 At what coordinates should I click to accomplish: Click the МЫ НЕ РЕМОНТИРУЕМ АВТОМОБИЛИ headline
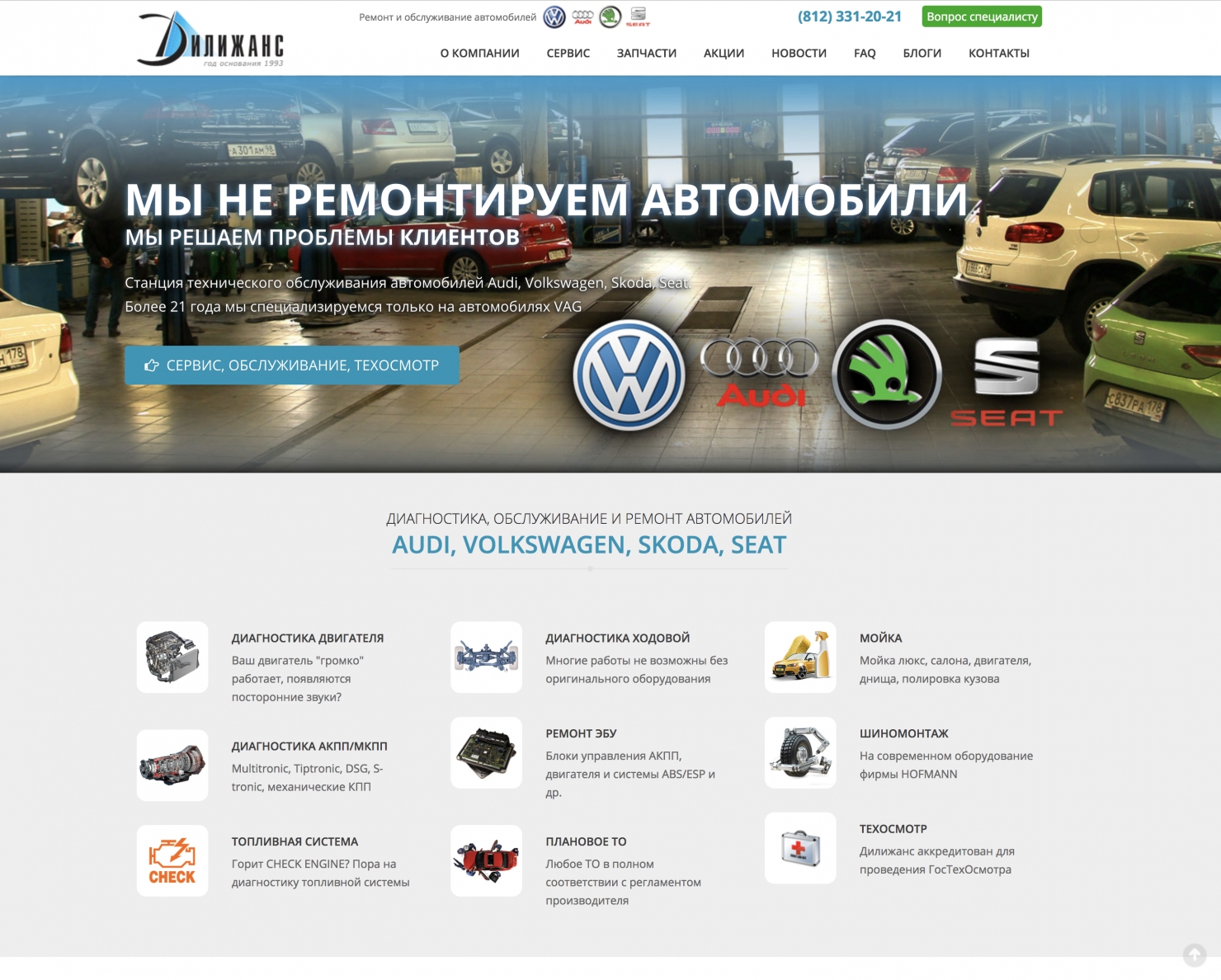tap(546, 200)
